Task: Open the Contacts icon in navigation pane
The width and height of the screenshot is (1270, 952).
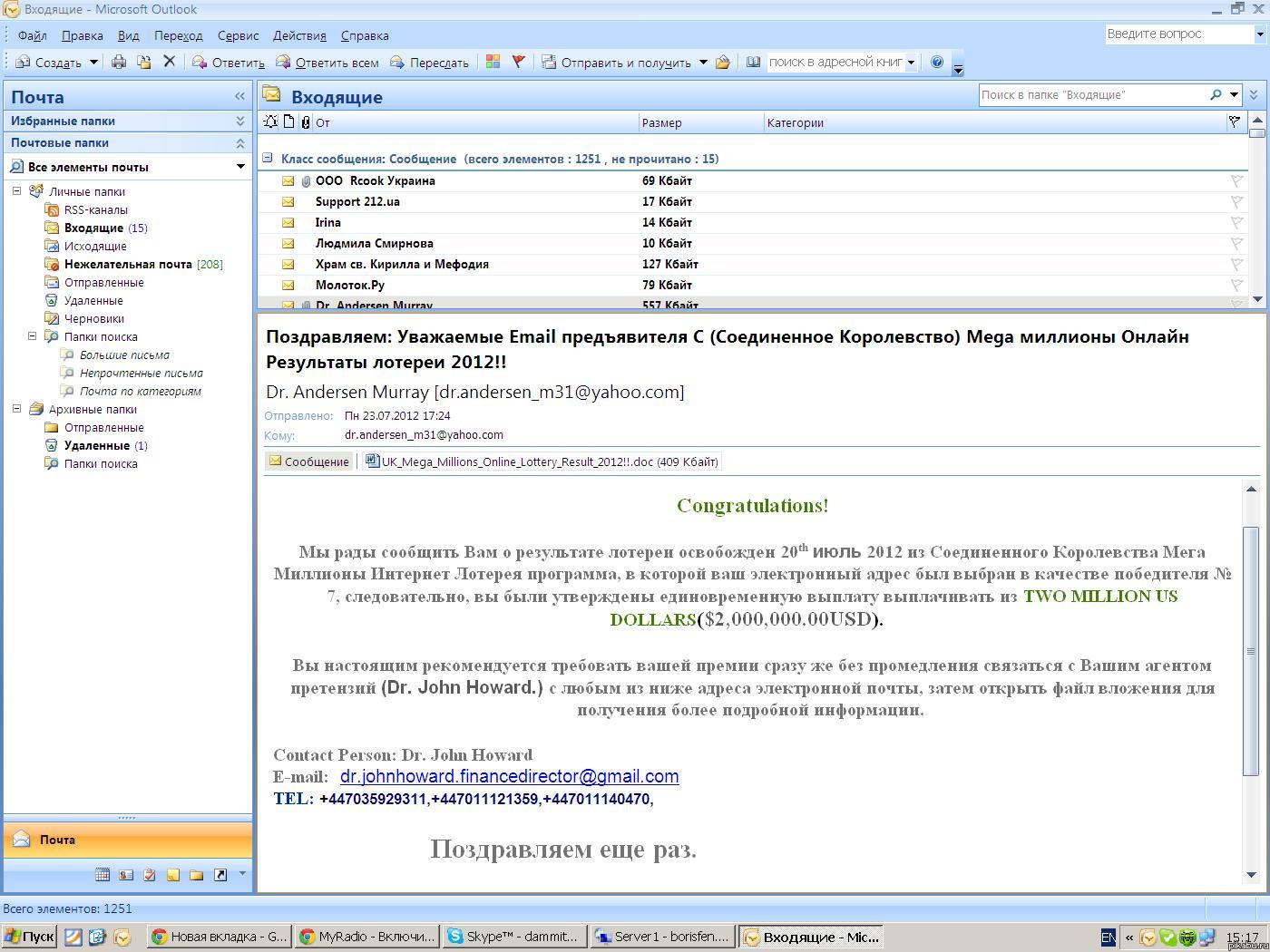Action: (x=126, y=875)
